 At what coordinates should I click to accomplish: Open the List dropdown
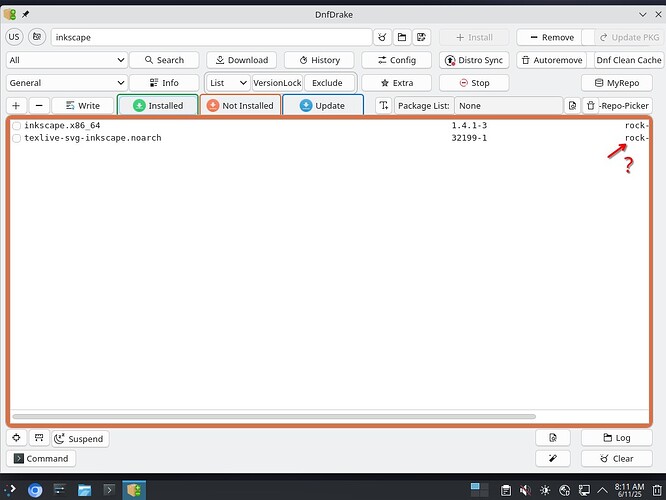click(228, 83)
